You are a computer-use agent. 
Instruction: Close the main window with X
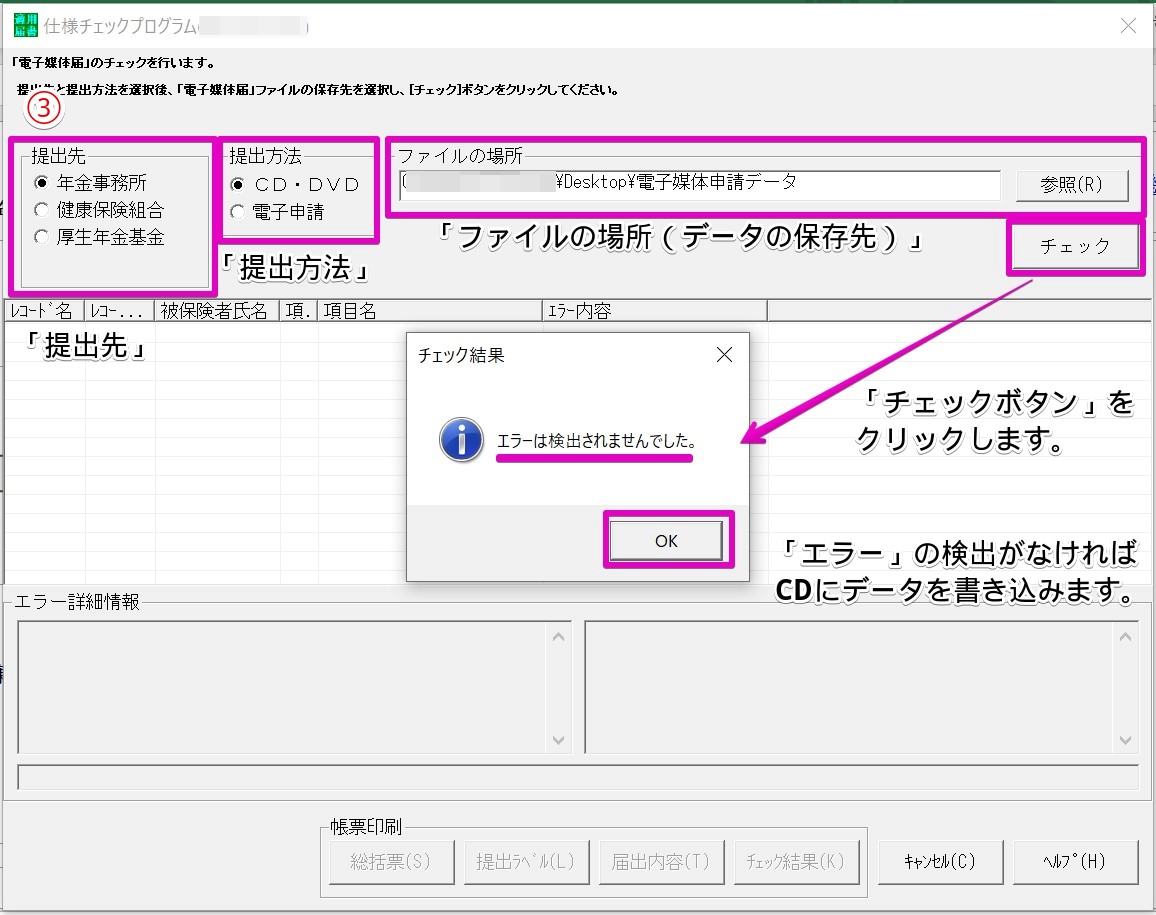(x=1128, y=26)
